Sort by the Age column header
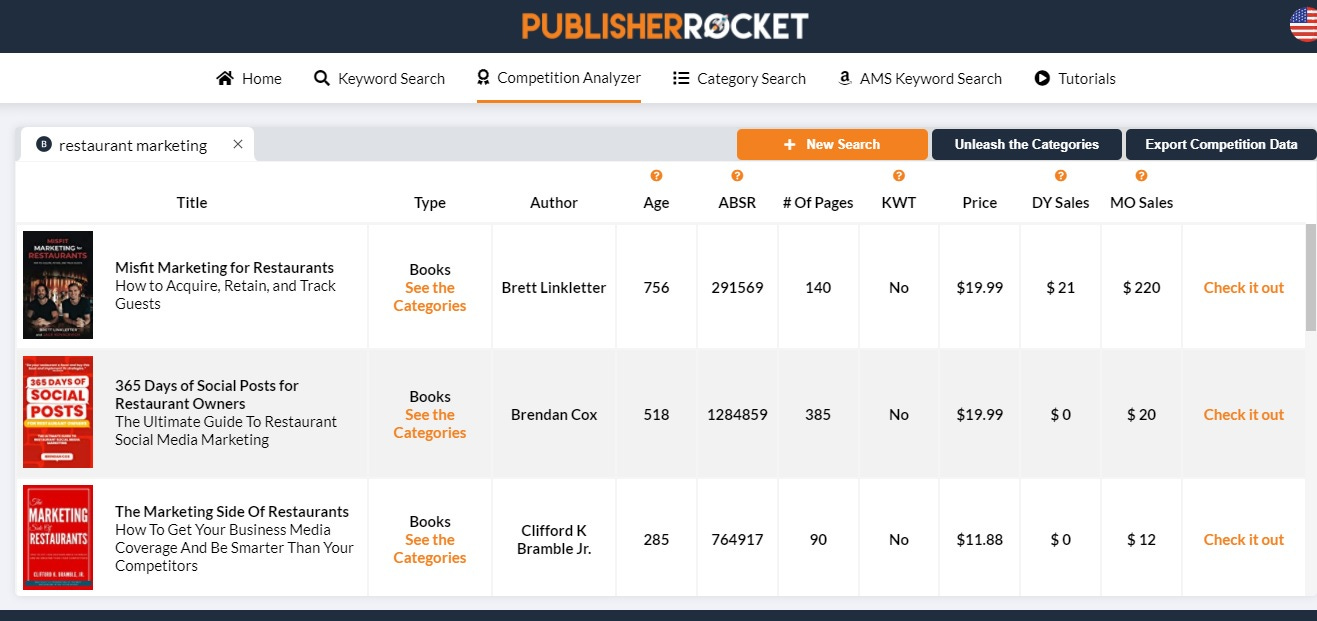This screenshot has width=1317, height=621. (x=656, y=202)
